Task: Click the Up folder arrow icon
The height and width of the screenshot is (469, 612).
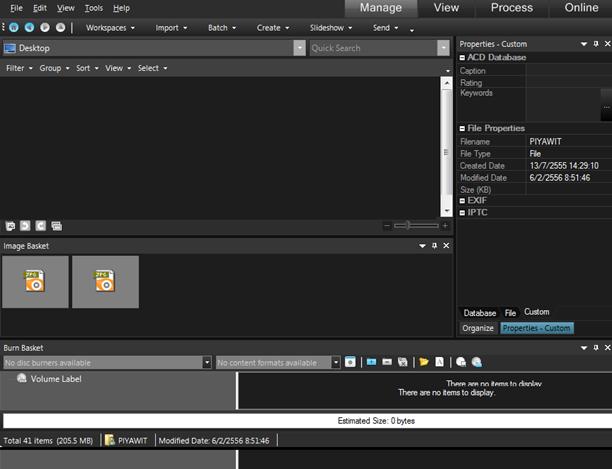Action: 60,27
